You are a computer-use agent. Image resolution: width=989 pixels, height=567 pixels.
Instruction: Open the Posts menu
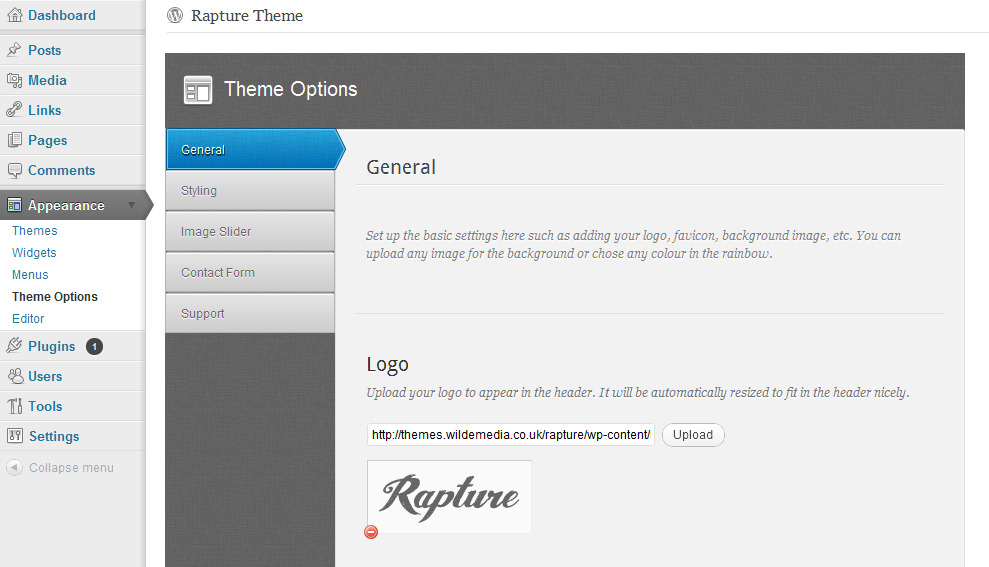click(45, 50)
